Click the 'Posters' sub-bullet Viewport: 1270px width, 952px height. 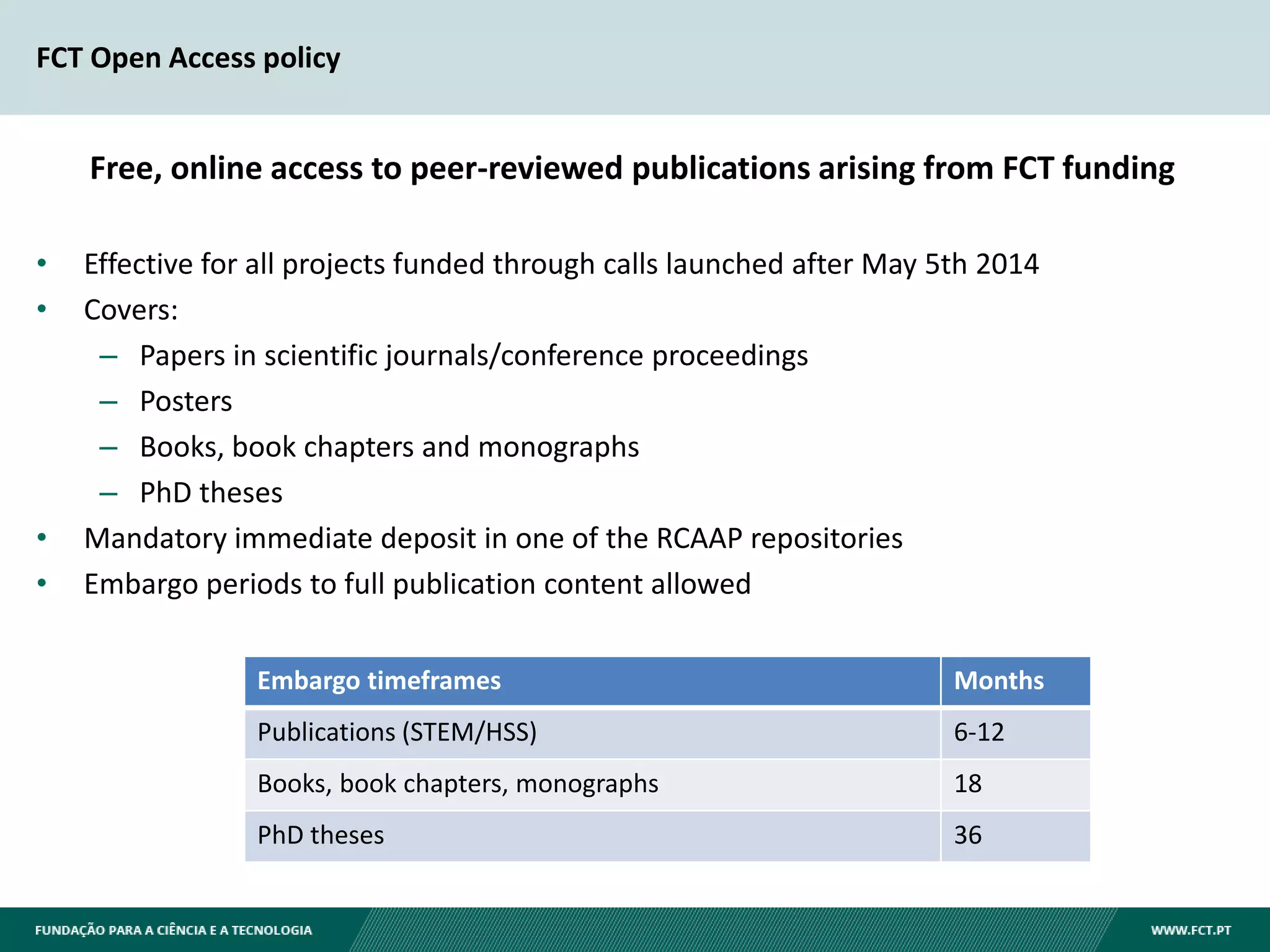(x=186, y=402)
